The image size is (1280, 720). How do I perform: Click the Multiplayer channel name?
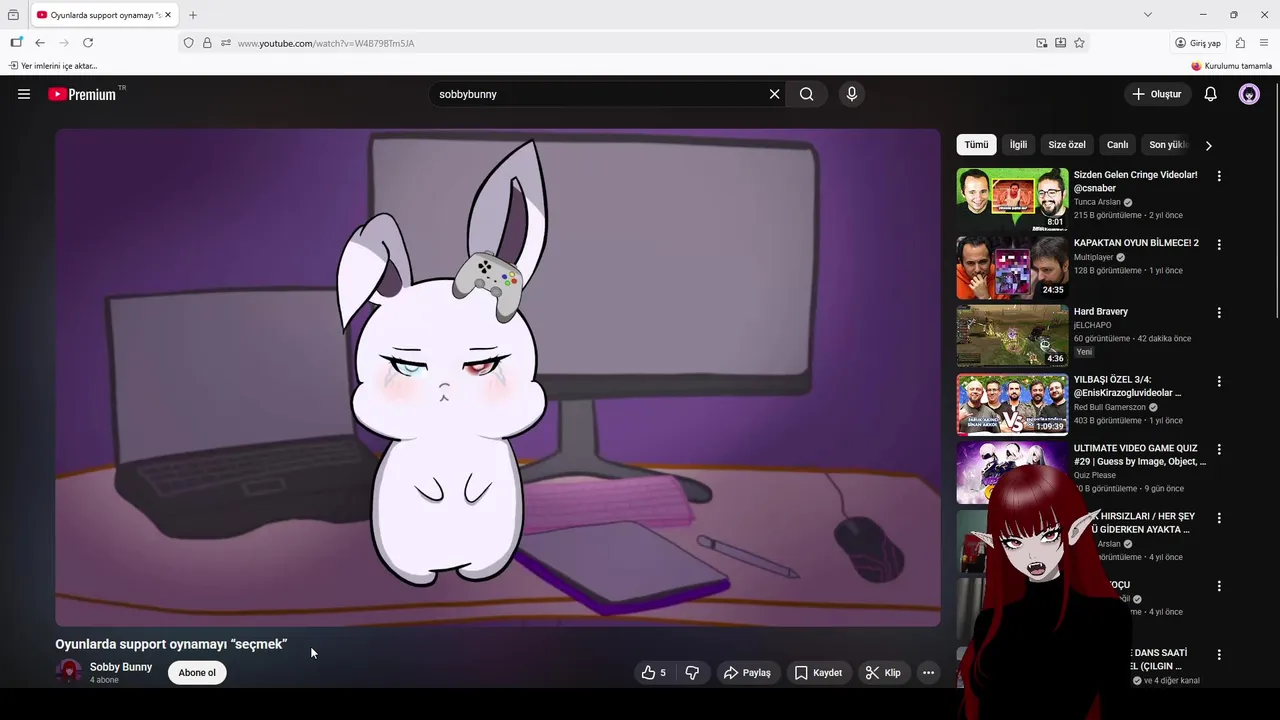1093,257
